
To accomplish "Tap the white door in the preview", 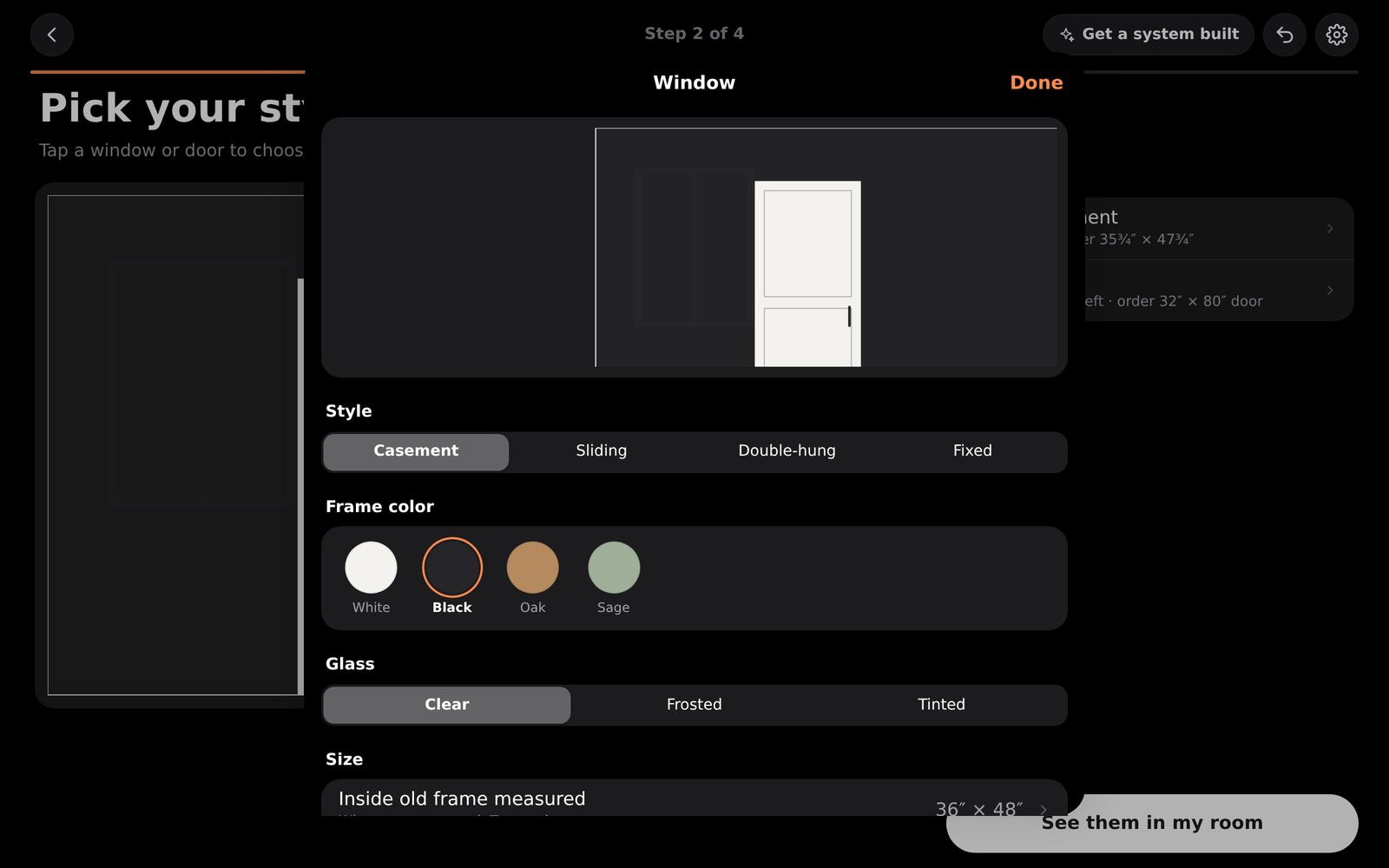I will tap(807, 273).
